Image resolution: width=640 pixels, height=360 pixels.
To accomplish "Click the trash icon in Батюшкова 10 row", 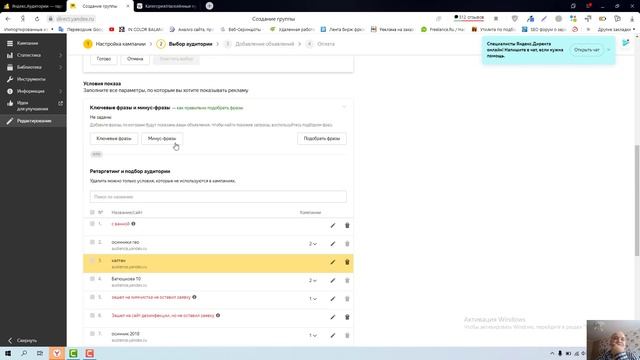I will [x=347, y=280].
